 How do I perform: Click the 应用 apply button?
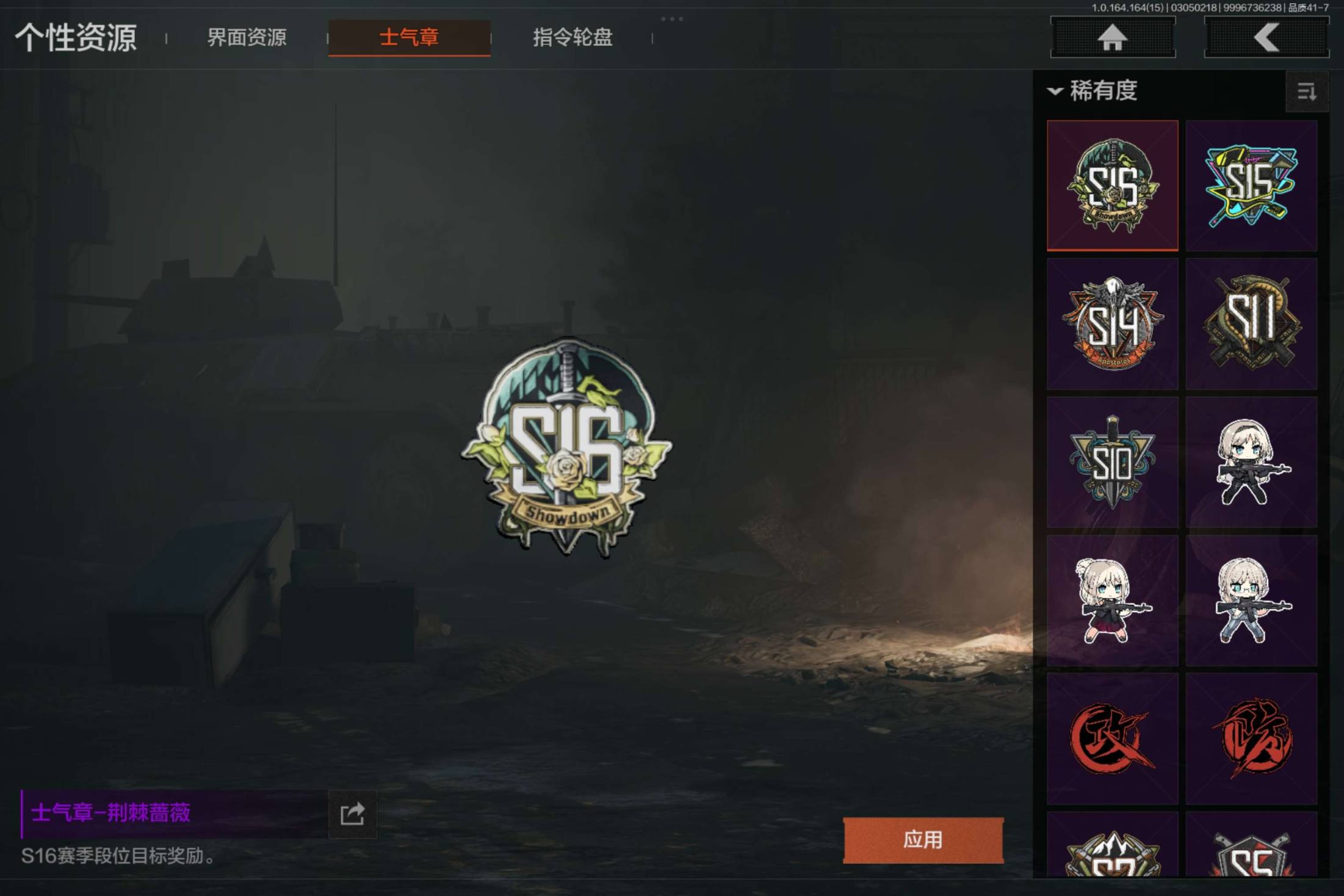click(923, 840)
